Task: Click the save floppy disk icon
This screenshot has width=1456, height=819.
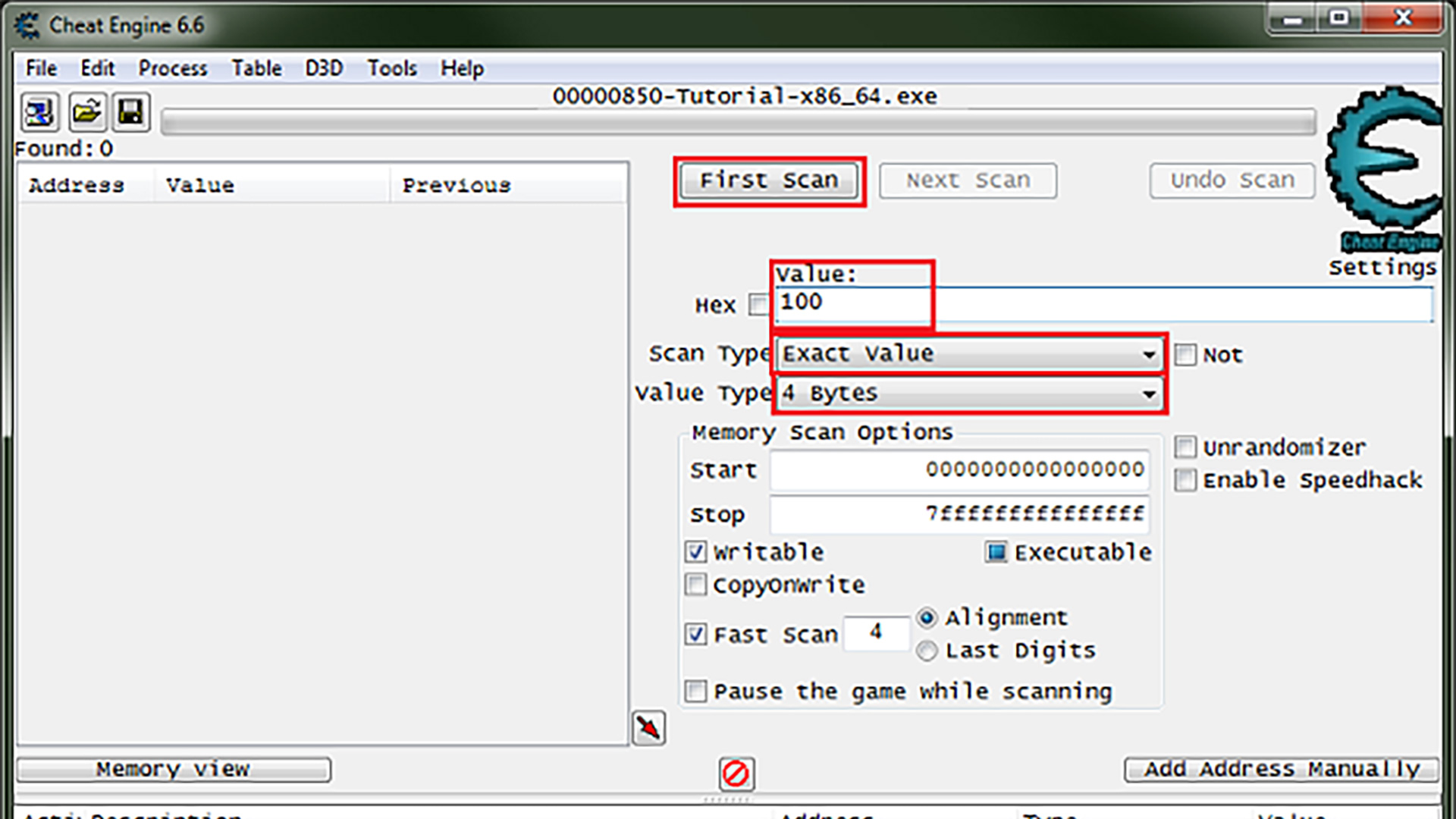Action: [x=131, y=114]
